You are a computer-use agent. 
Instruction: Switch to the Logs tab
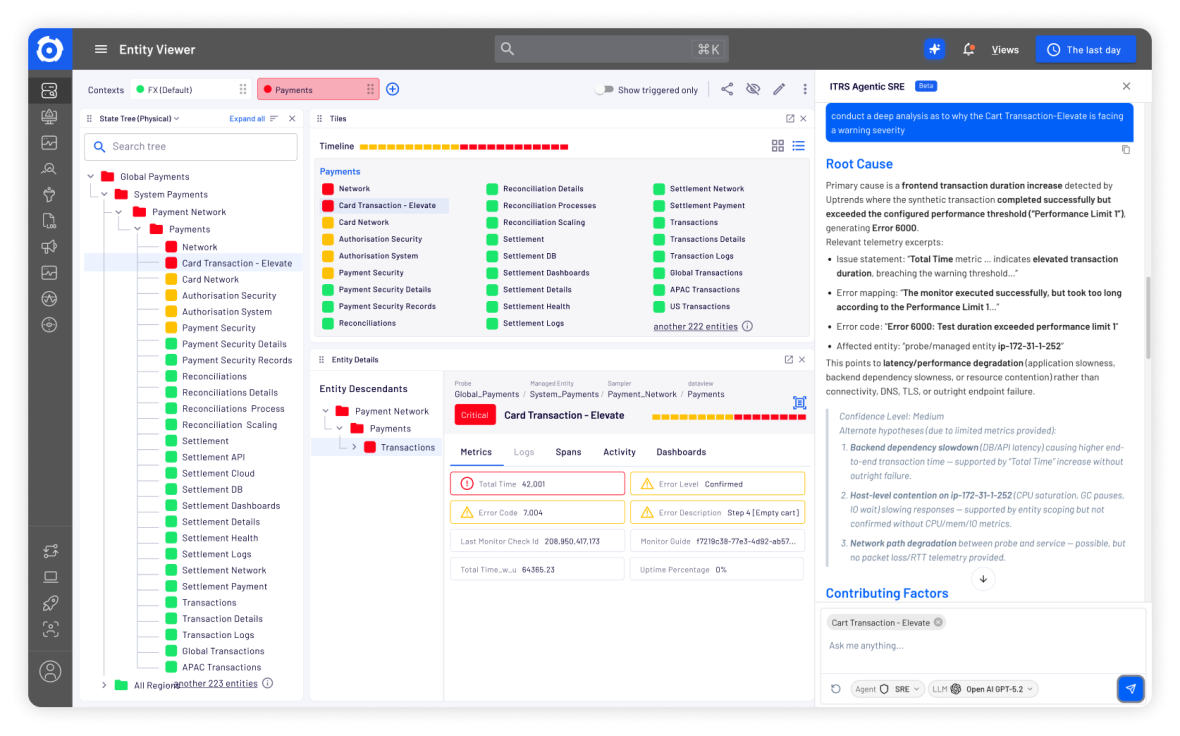pyautogui.click(x=524, y=451)
